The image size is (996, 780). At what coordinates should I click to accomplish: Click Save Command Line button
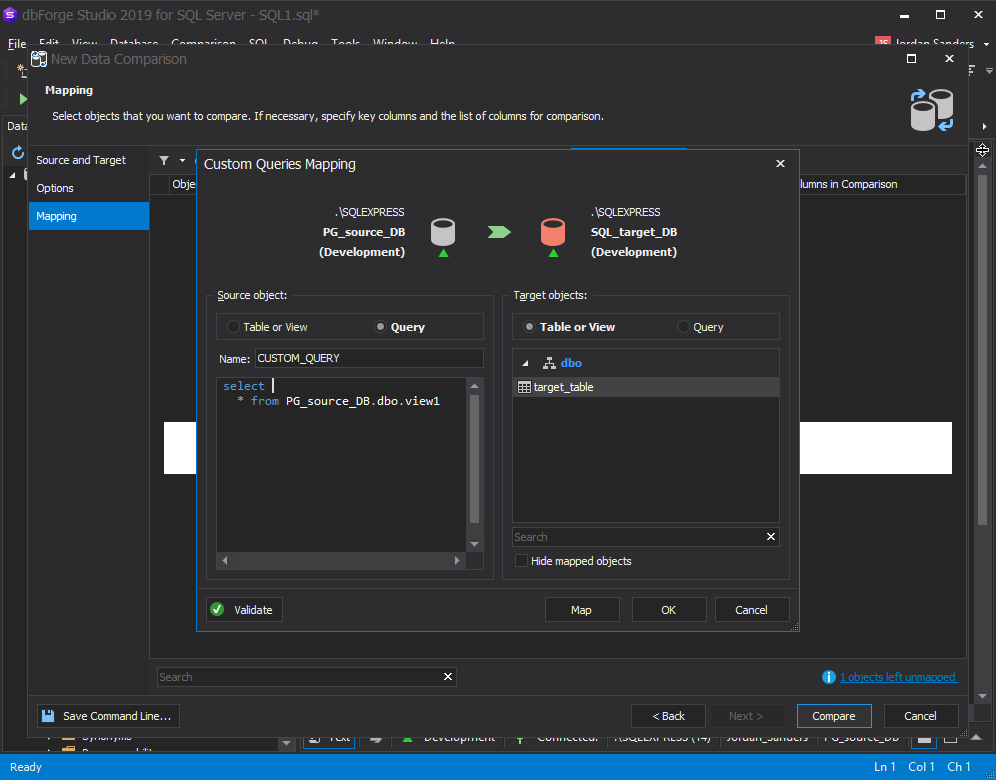click(109, 716)
